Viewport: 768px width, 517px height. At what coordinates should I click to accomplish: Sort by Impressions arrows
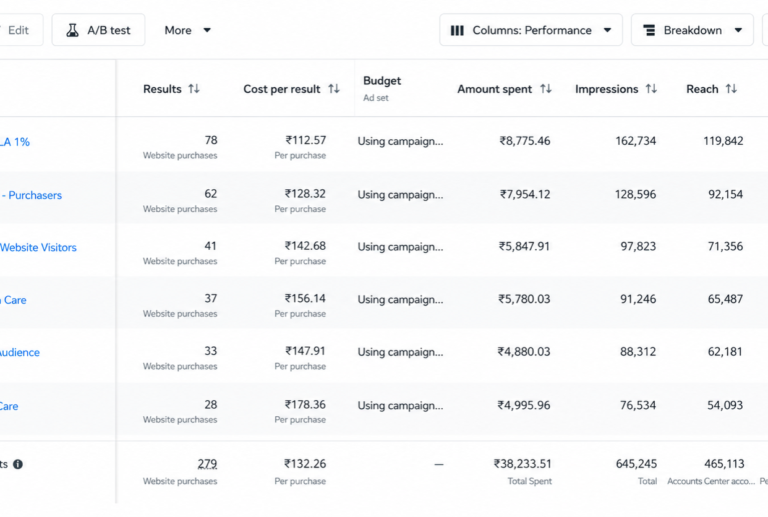click(x=651, y=89)
